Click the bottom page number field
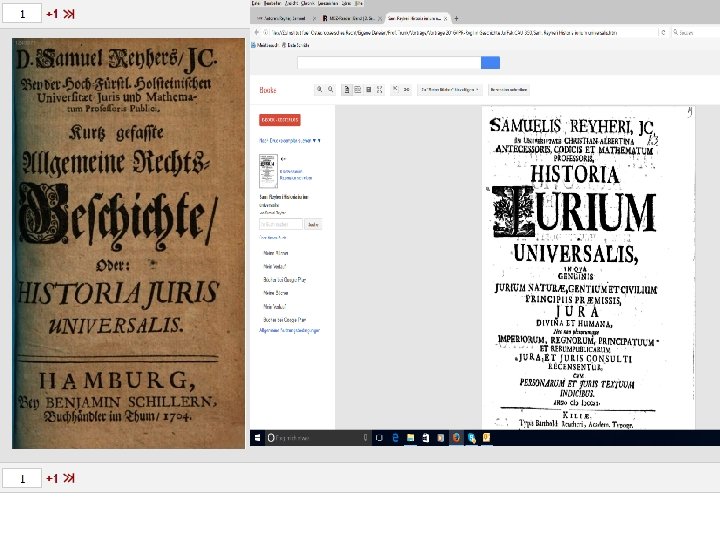The height and width of the screenshot is (540, 720). click(x=22, y=478)
